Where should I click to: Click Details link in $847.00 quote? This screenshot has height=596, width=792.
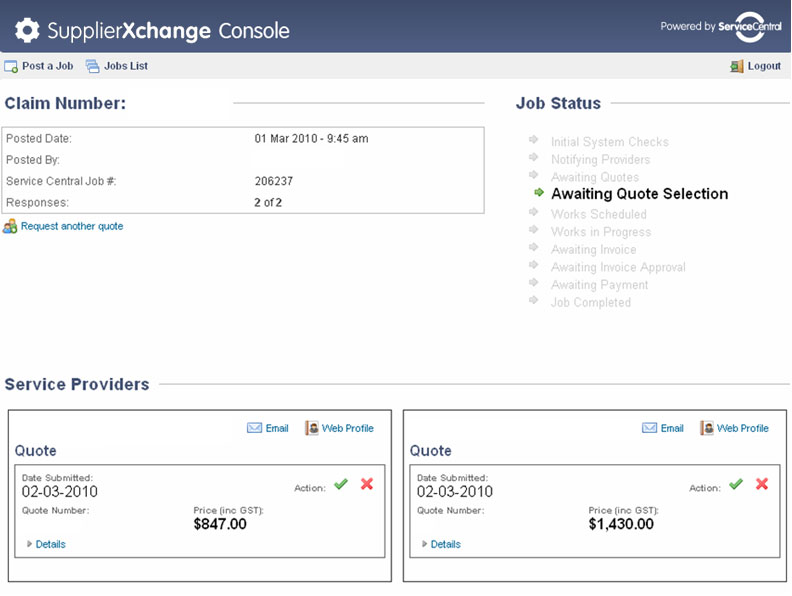pos(51,544)
